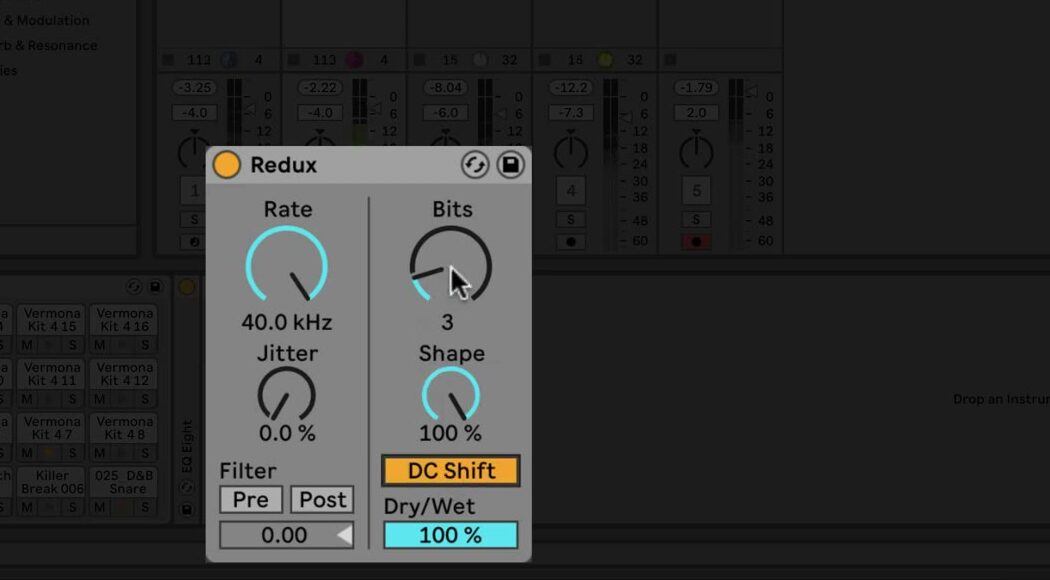The height and width of the screenshot is (580, 1050).
Task: Solo the Vermona Kit 4 16 pad
Action: click(x=145, y=345)
